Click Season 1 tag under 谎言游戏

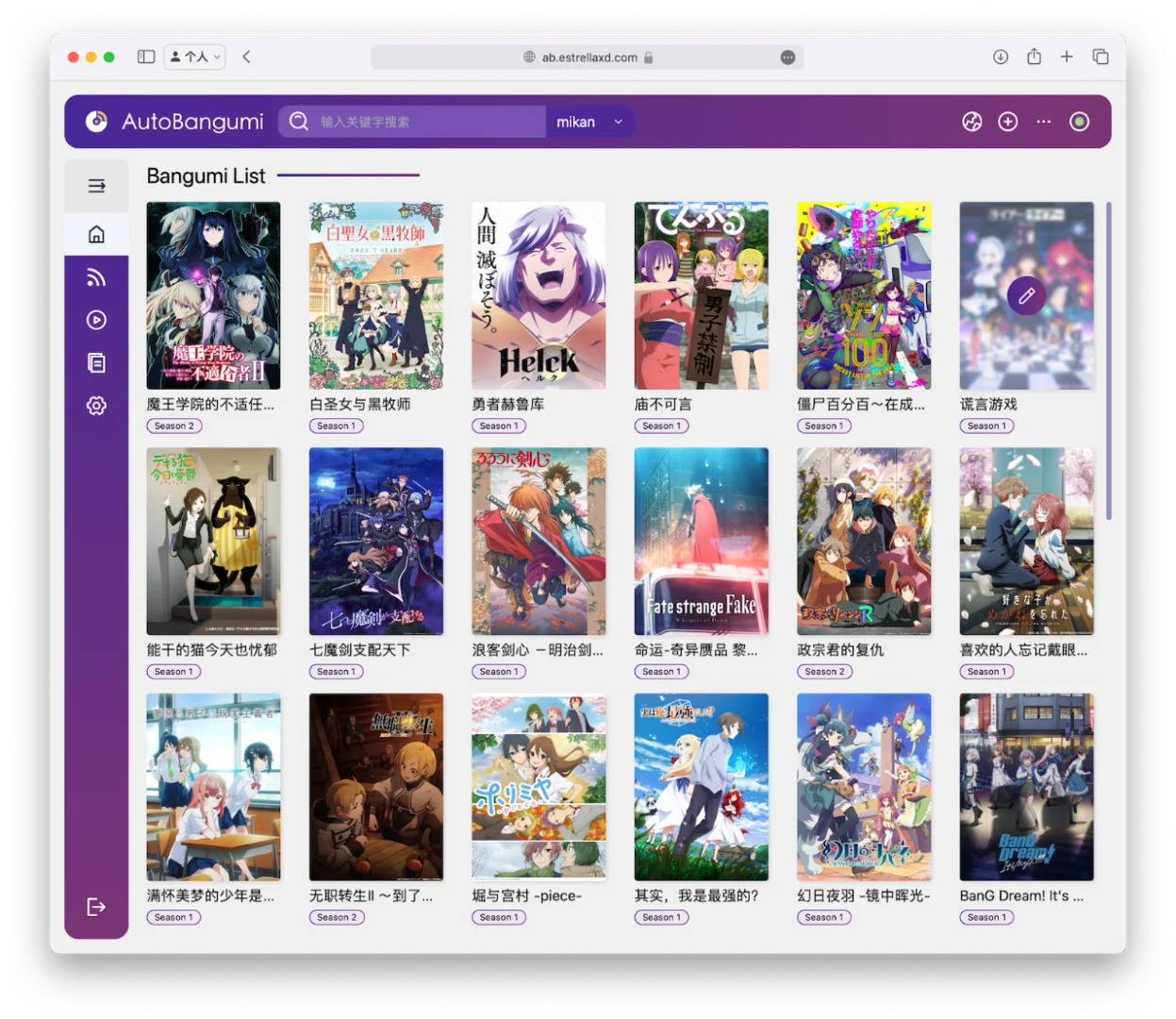tap(987, 426)
